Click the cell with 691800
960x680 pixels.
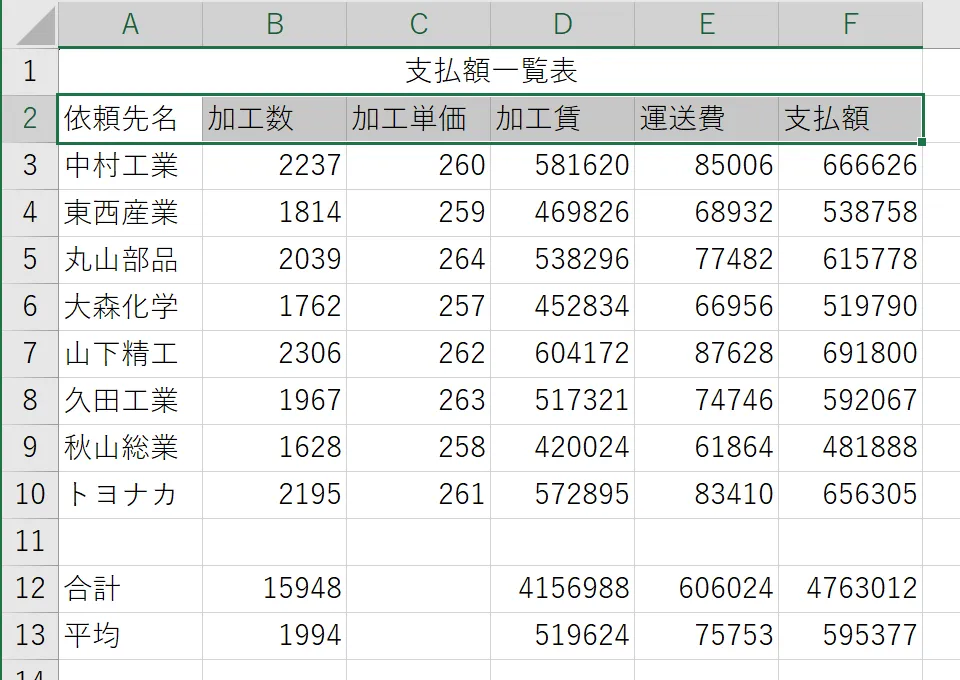coord(850,353)
